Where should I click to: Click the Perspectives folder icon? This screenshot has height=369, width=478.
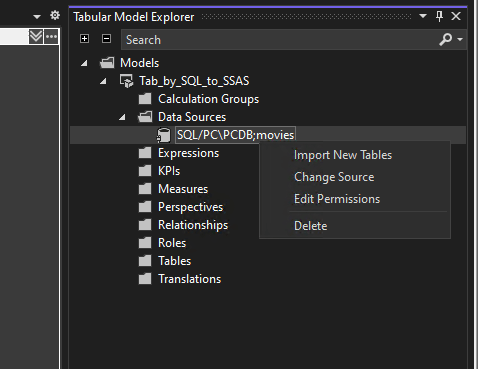point(145,207)
